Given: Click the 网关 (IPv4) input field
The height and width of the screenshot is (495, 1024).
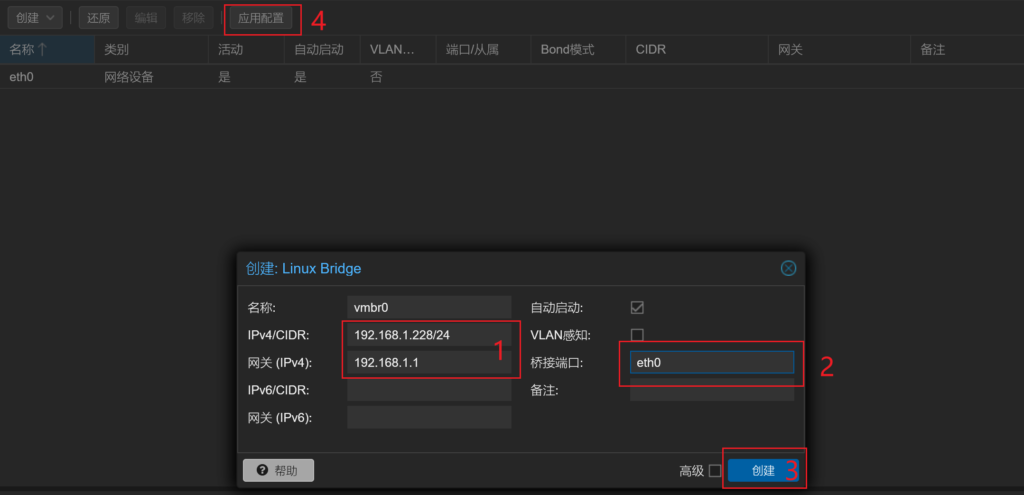Looking at the screenshot, I should [428, 362].
